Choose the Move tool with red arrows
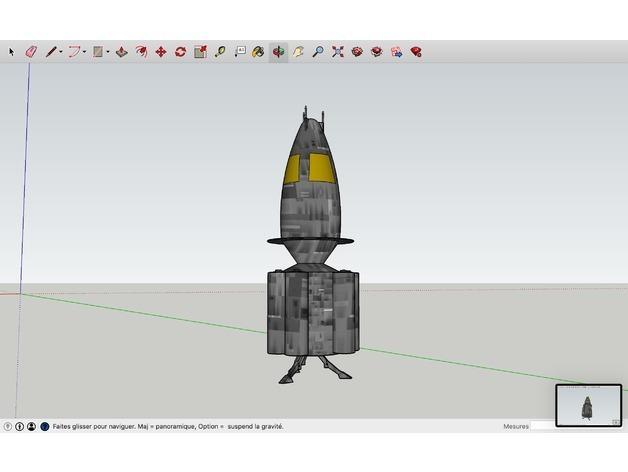628x472 pixels. 160,52
